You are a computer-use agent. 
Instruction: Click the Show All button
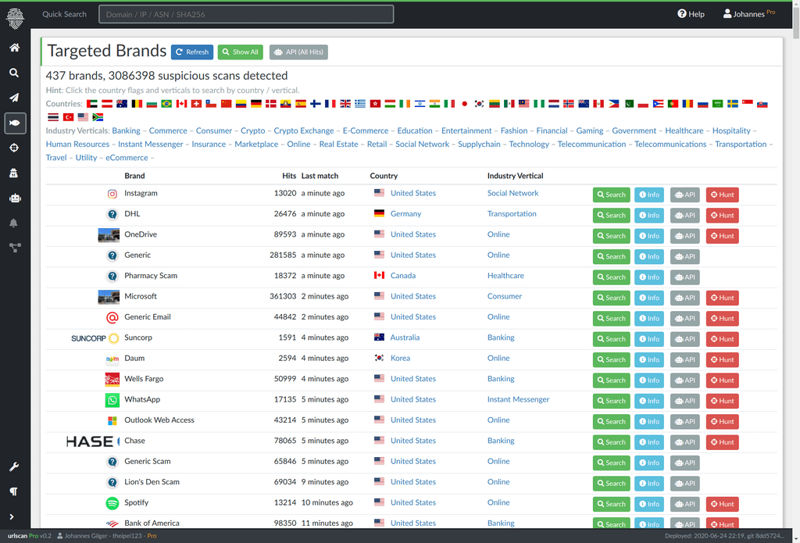pos(240,52)
